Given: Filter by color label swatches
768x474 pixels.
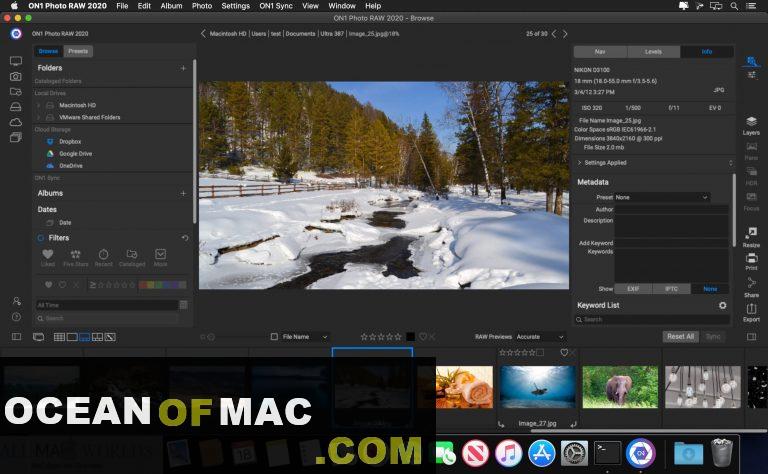Looking at the screenshot, I should 163,284.
